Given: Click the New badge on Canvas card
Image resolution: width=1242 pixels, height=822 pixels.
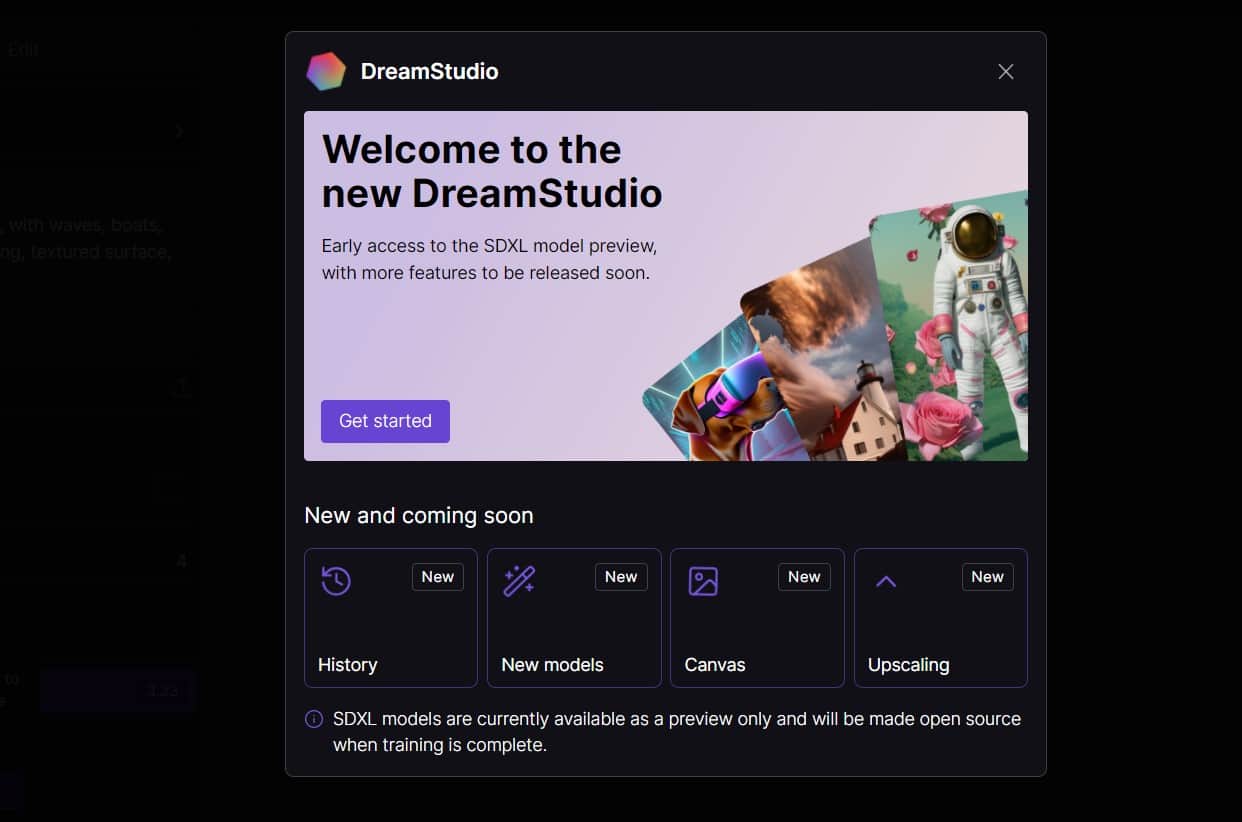Looking at the screenshot, I should [804, 577].
